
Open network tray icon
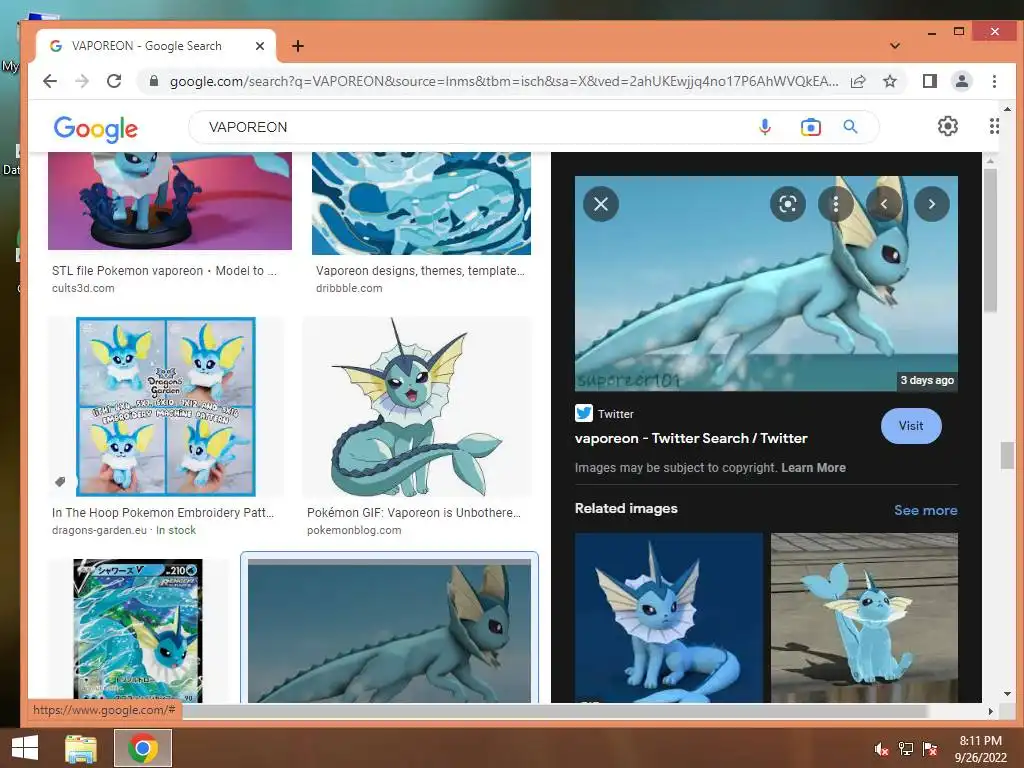pos(906,749)
